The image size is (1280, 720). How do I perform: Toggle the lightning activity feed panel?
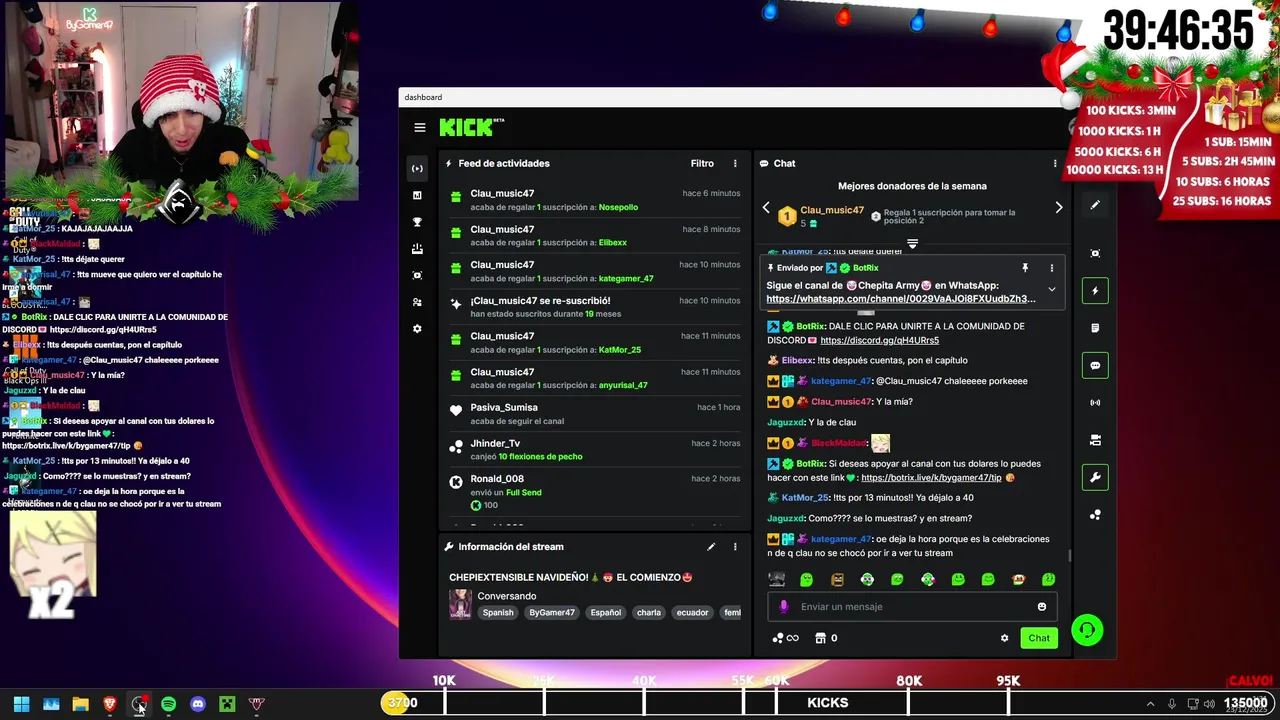pos(1095,291)
